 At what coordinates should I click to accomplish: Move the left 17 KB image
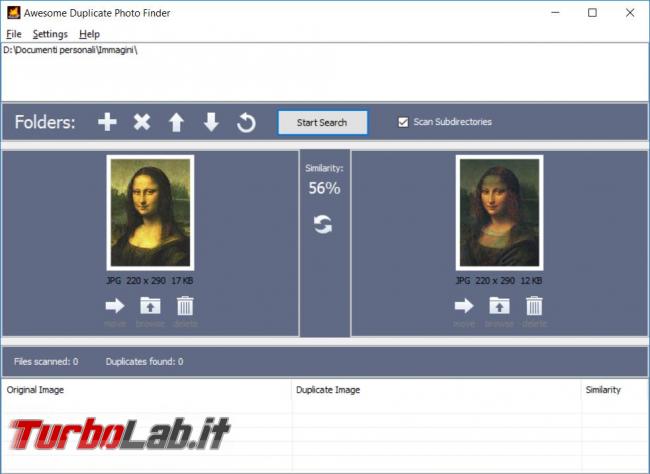tap(115, 306)
